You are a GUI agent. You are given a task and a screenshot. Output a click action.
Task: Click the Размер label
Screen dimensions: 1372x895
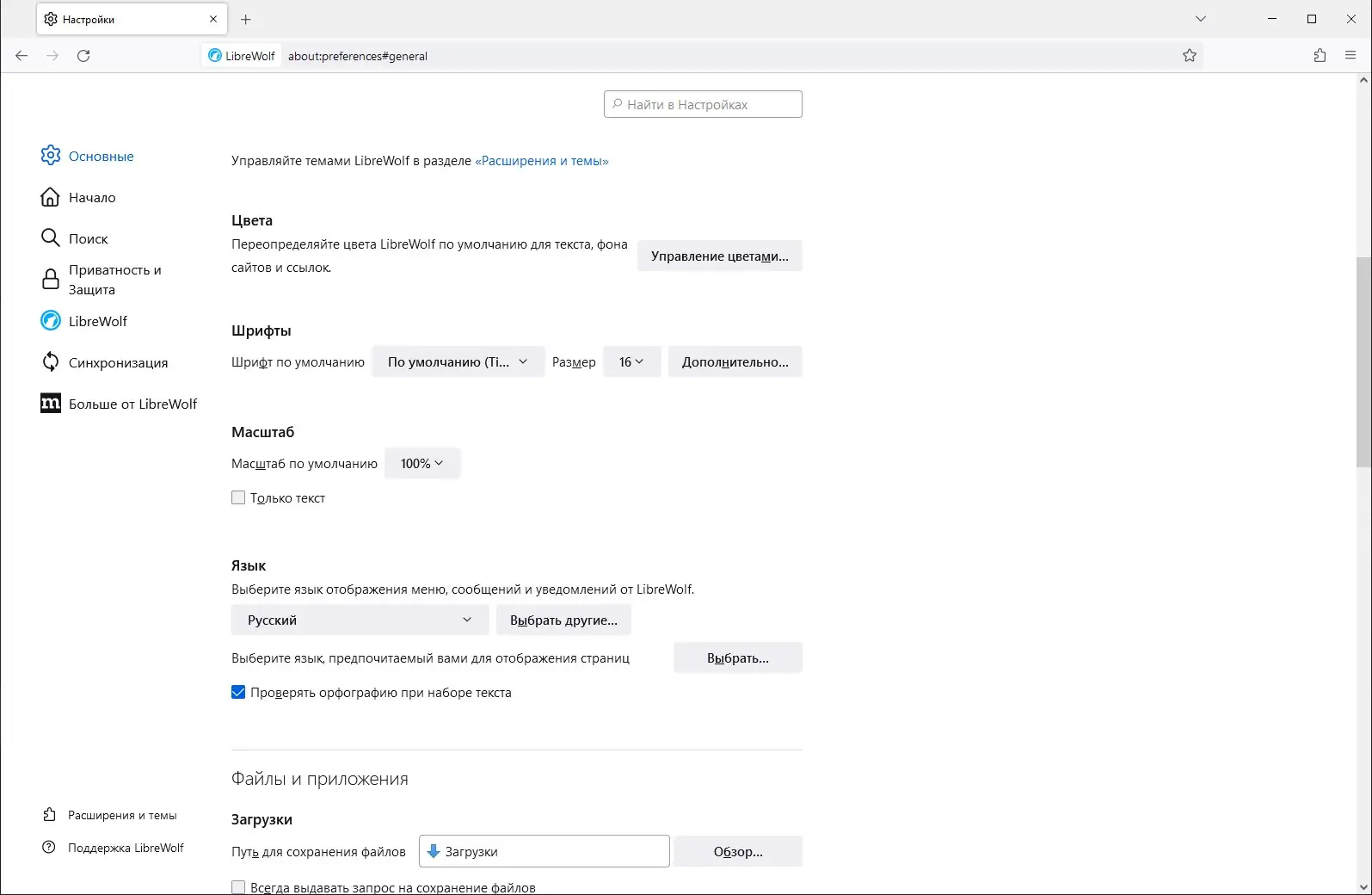574,362
